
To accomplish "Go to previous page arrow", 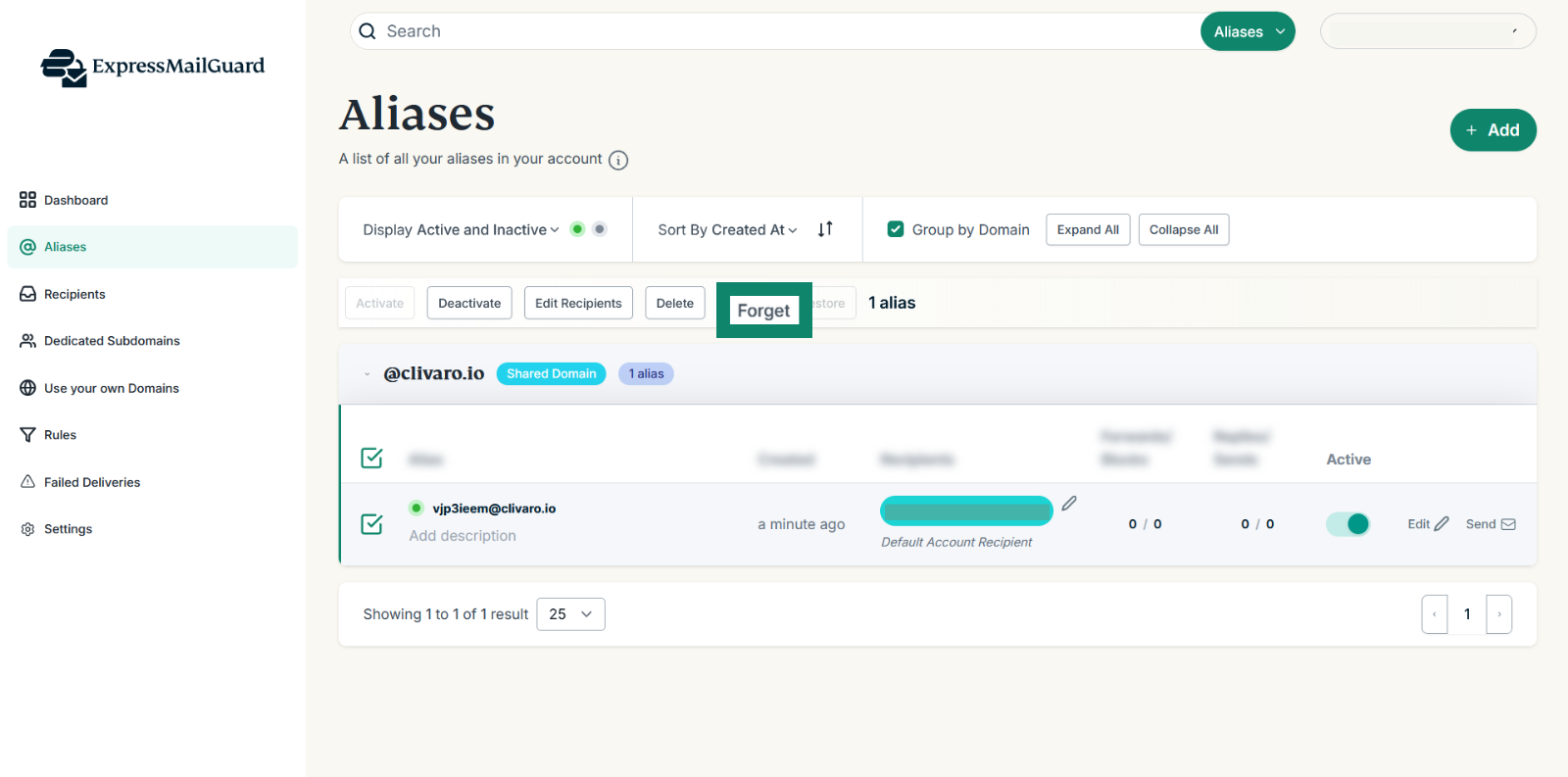I will point(1435,614).
